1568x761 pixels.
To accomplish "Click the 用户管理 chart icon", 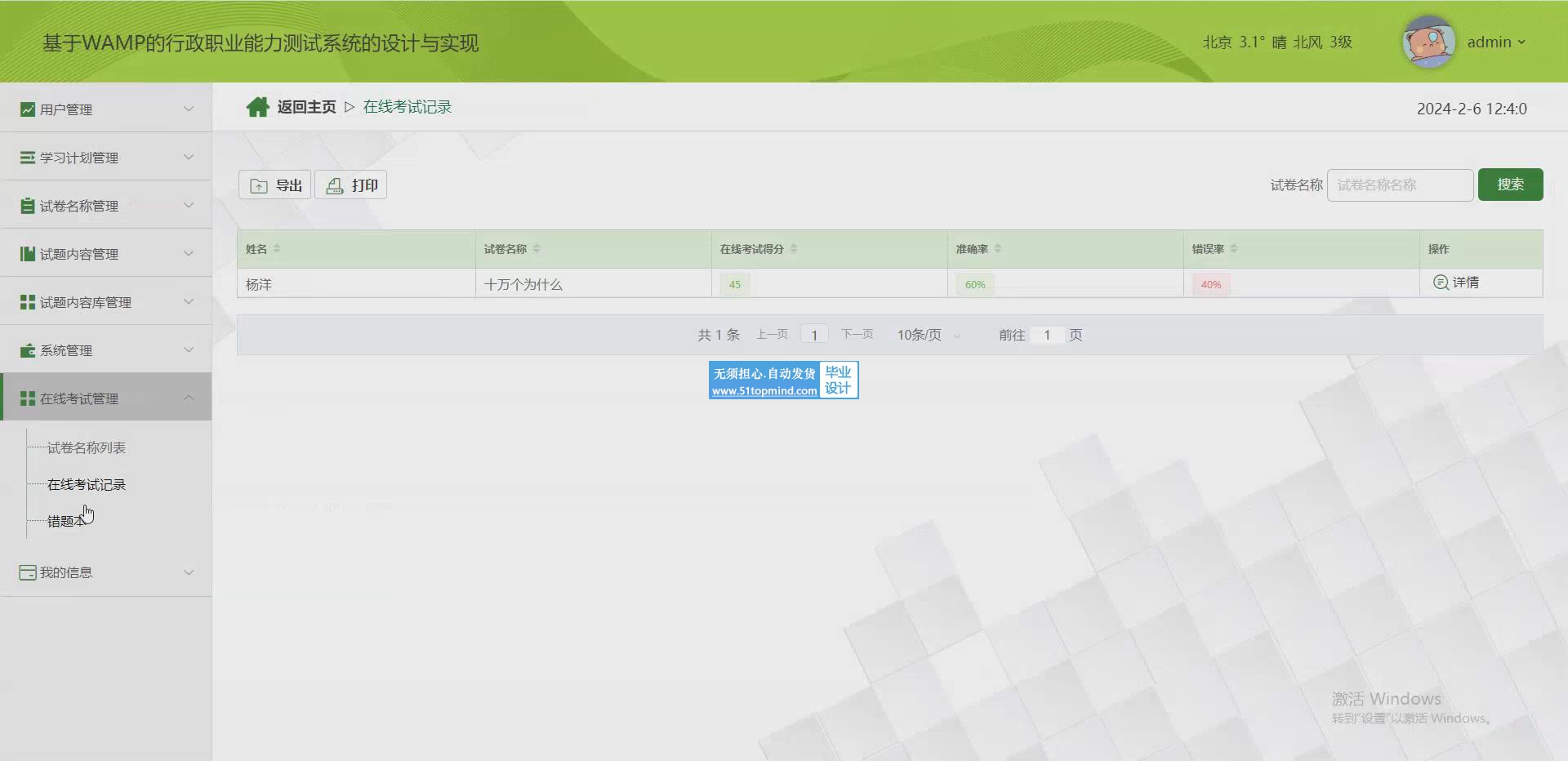I will [28, 109].
